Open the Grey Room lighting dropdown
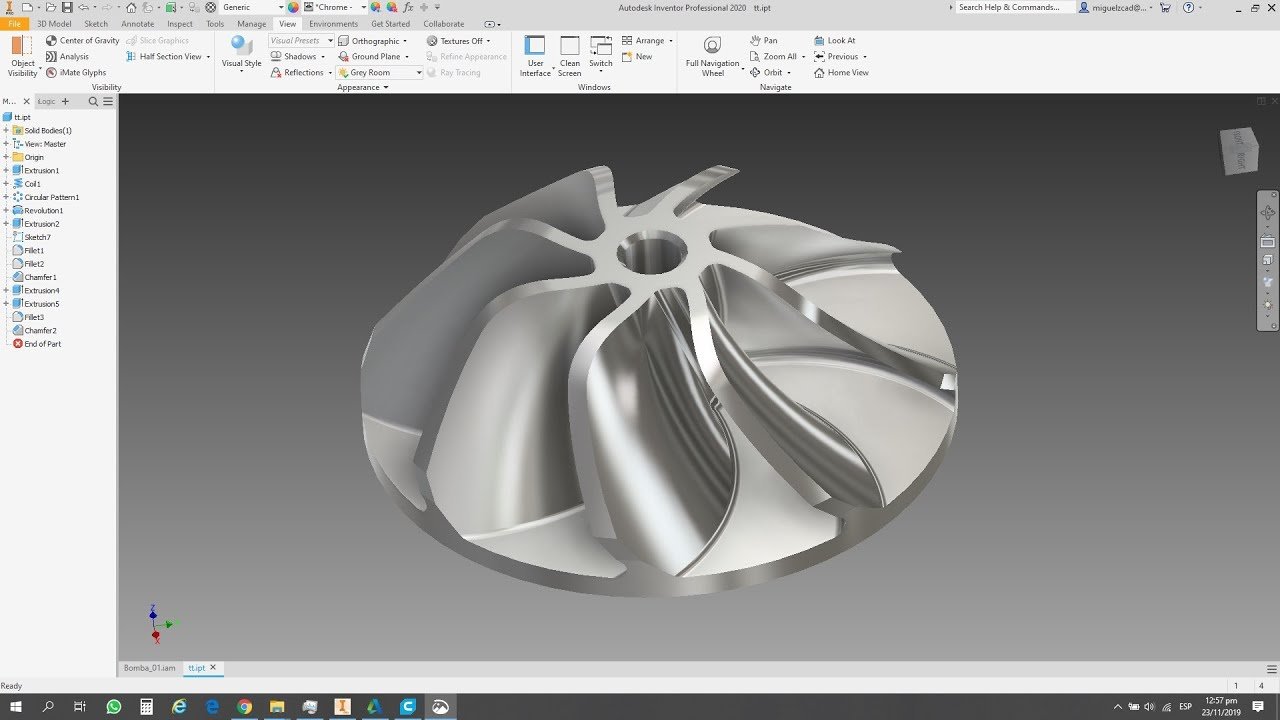Screen dimensions: 1280x720 tap(419, 73)
